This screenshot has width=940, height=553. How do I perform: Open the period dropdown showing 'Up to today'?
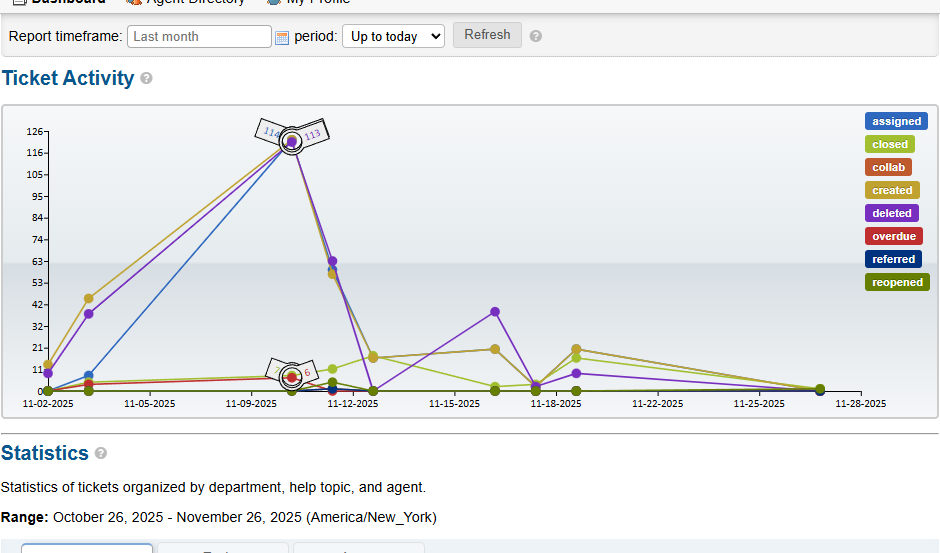(393, 36)
